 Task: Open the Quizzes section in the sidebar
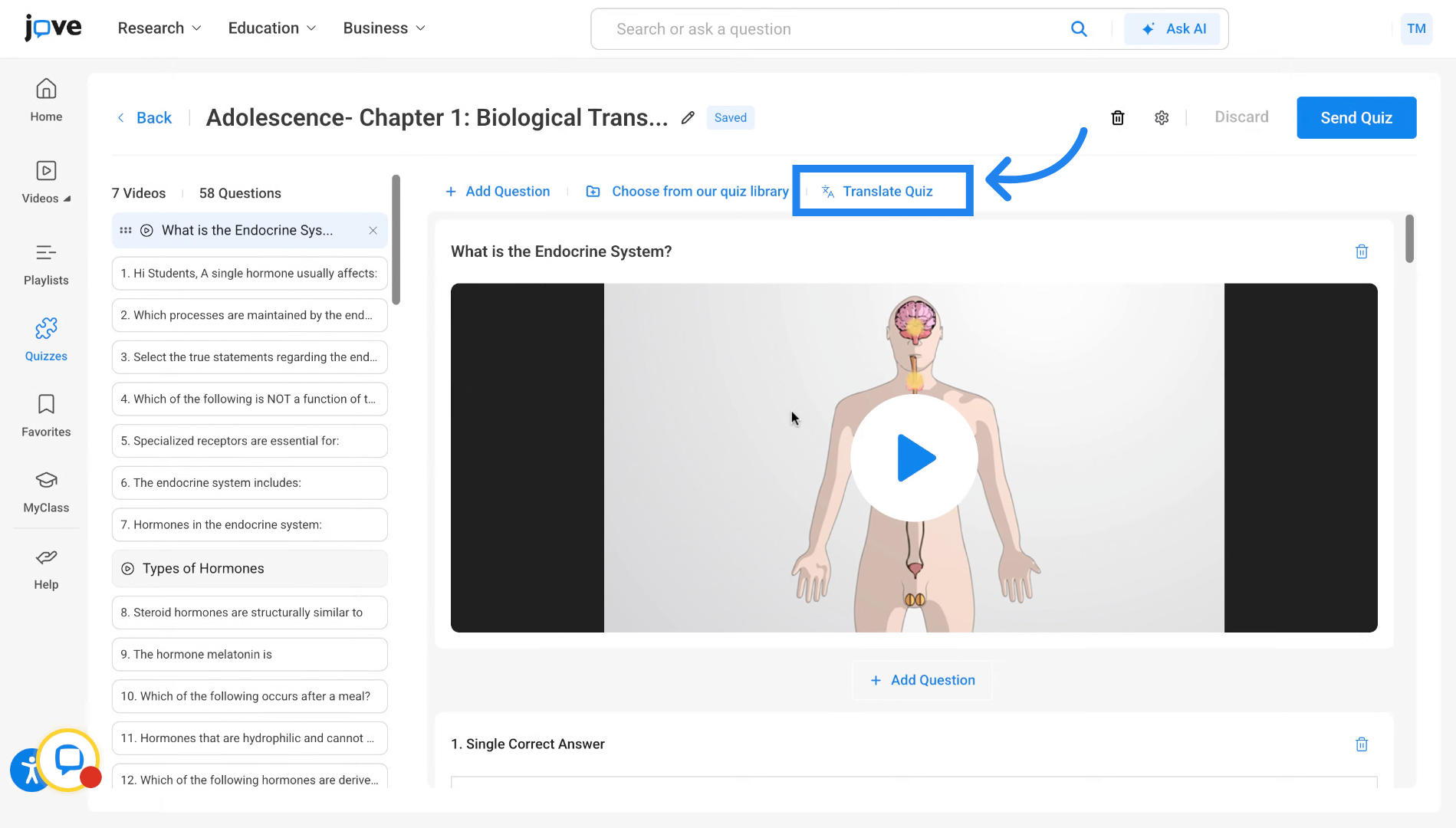click(x=46, y=339)
